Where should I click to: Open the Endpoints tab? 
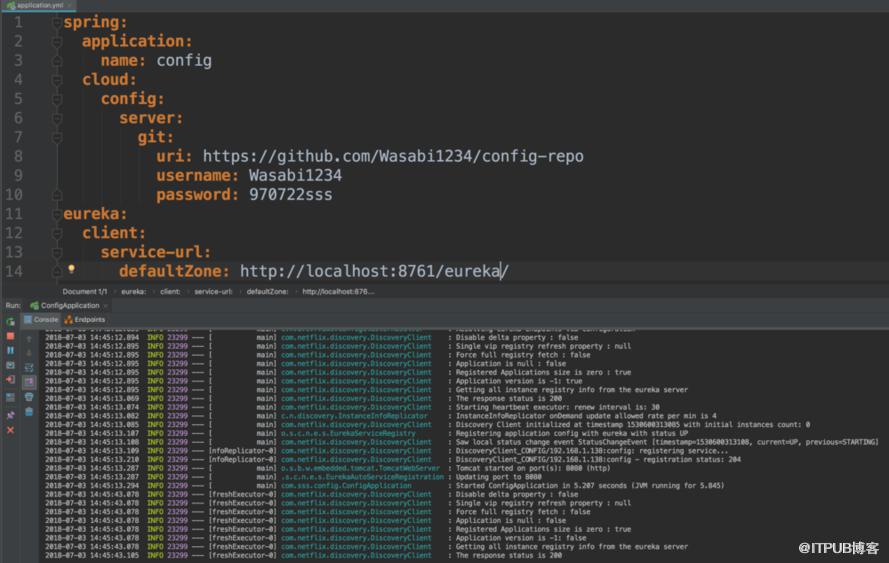(85, 320)
